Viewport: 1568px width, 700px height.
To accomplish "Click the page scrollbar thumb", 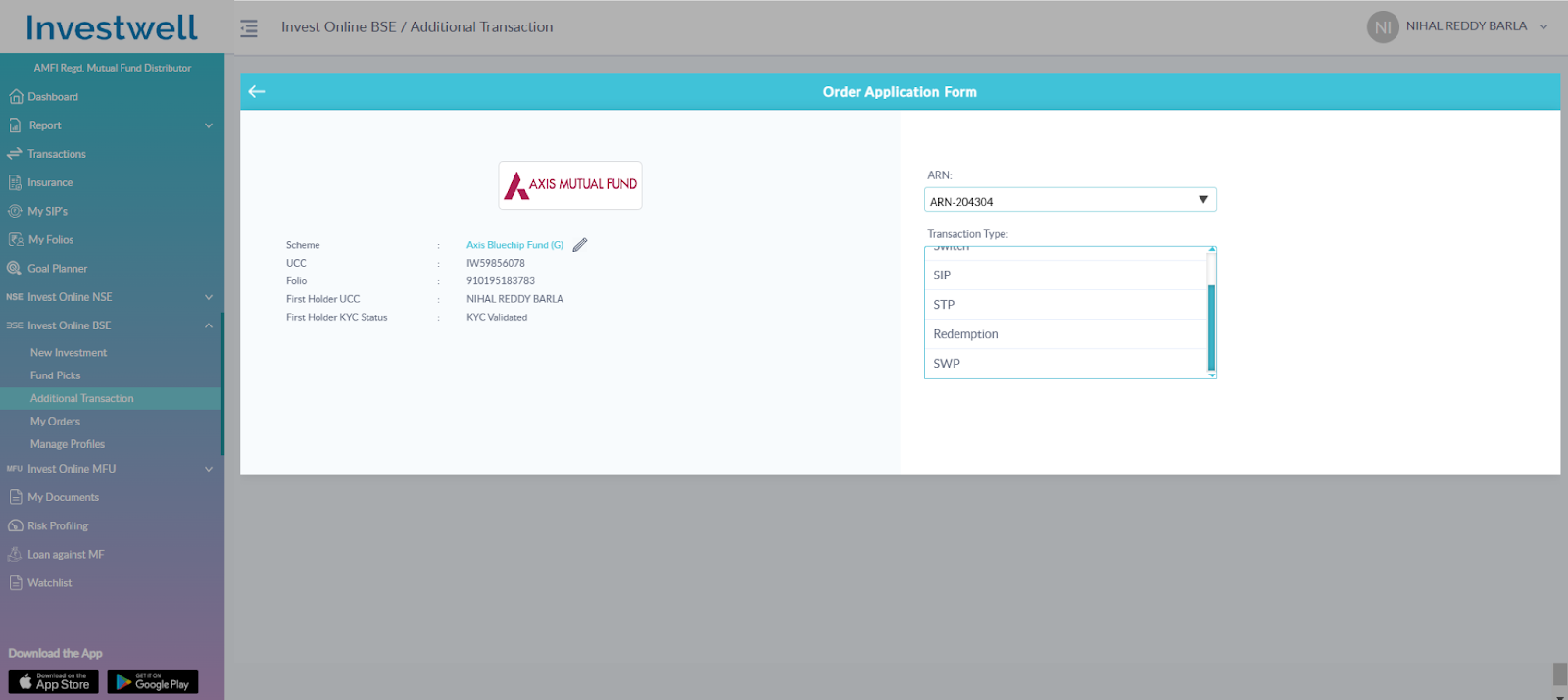I will [1560, 675].
